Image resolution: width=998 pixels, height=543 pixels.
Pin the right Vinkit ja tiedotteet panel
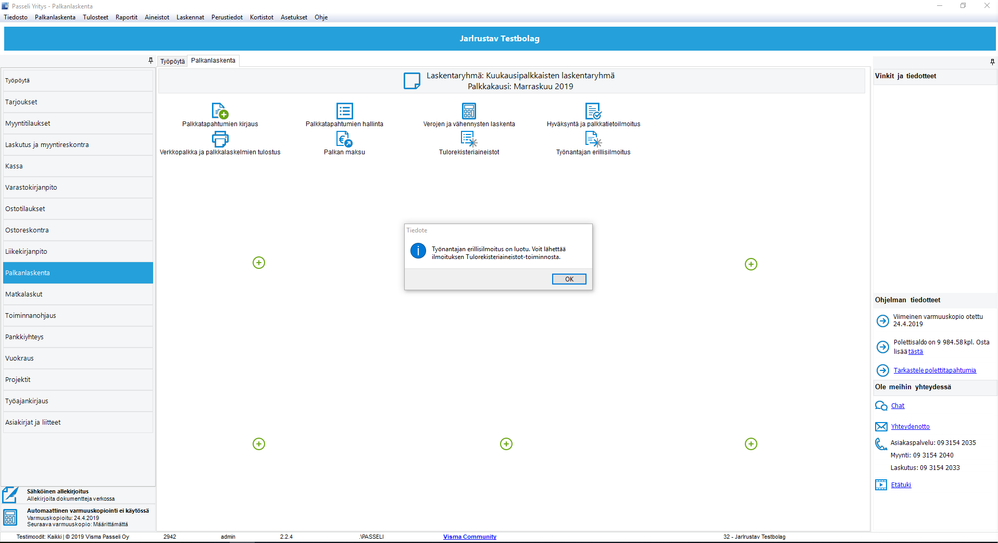tap(992, 62)
